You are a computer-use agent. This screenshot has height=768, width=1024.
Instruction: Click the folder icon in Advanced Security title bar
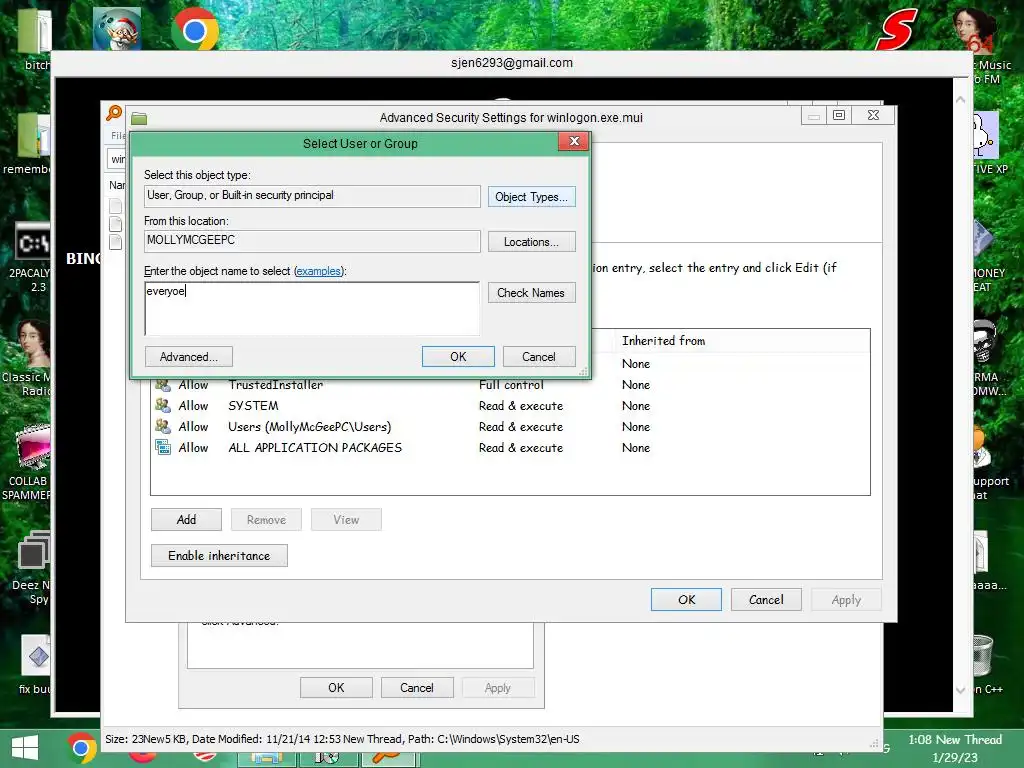(x=139, y=118)
